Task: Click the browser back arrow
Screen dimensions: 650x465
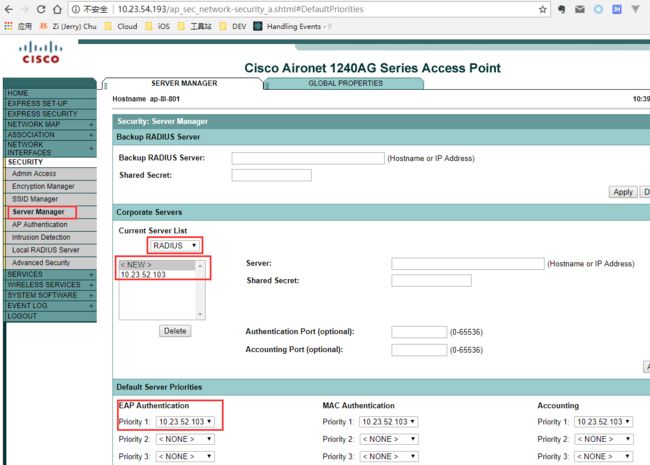Action: tap(9, 9)
